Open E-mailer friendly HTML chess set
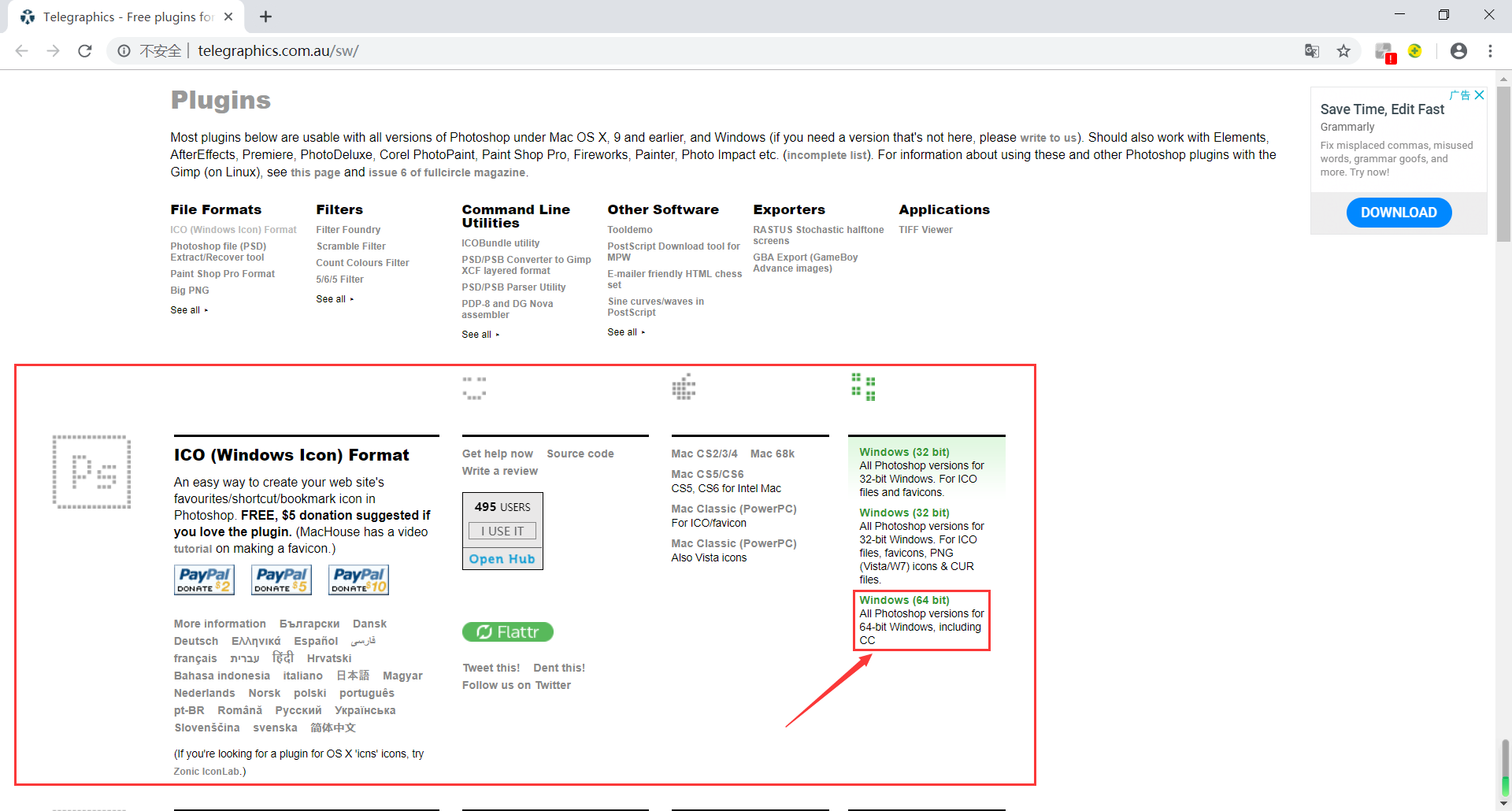Viewport: 1512px width, 811px height. click(x=674, y=280)
